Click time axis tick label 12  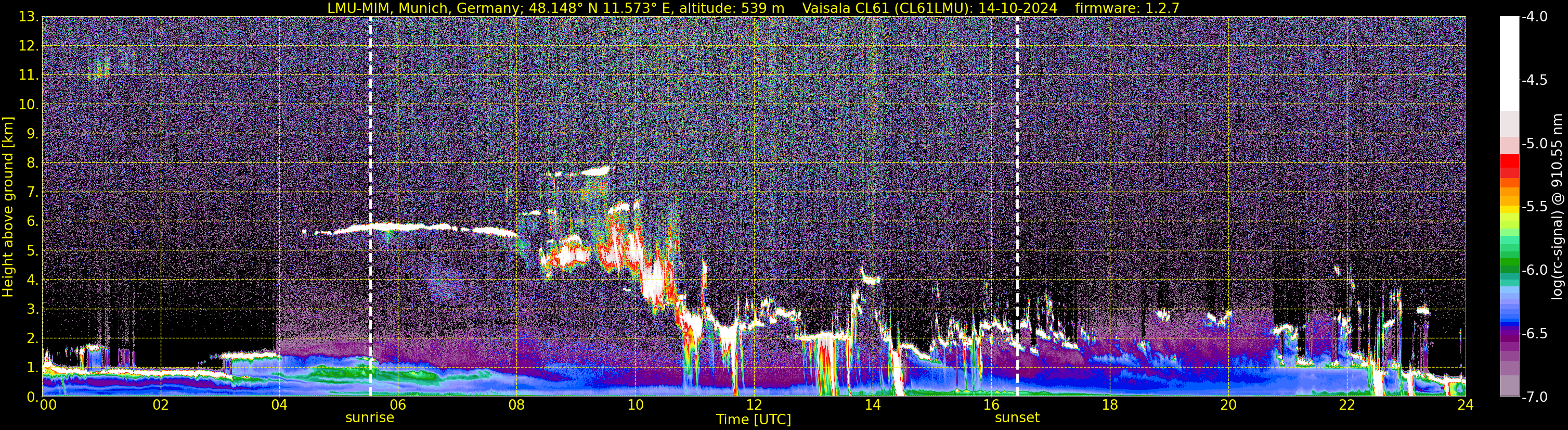(x=754, y=405)
